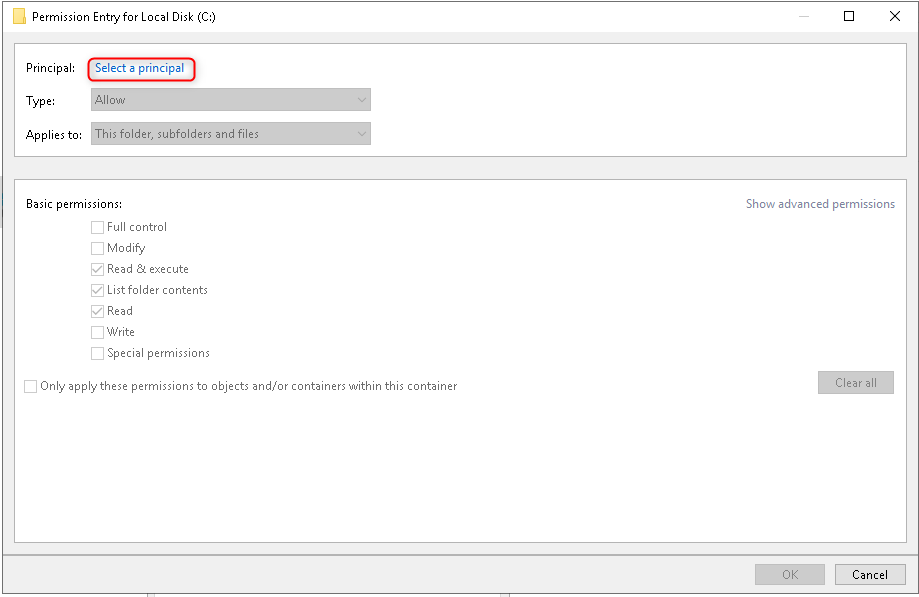919x597 pixels.
Task: Show advanced permissions link
Action: click(820, 204)
